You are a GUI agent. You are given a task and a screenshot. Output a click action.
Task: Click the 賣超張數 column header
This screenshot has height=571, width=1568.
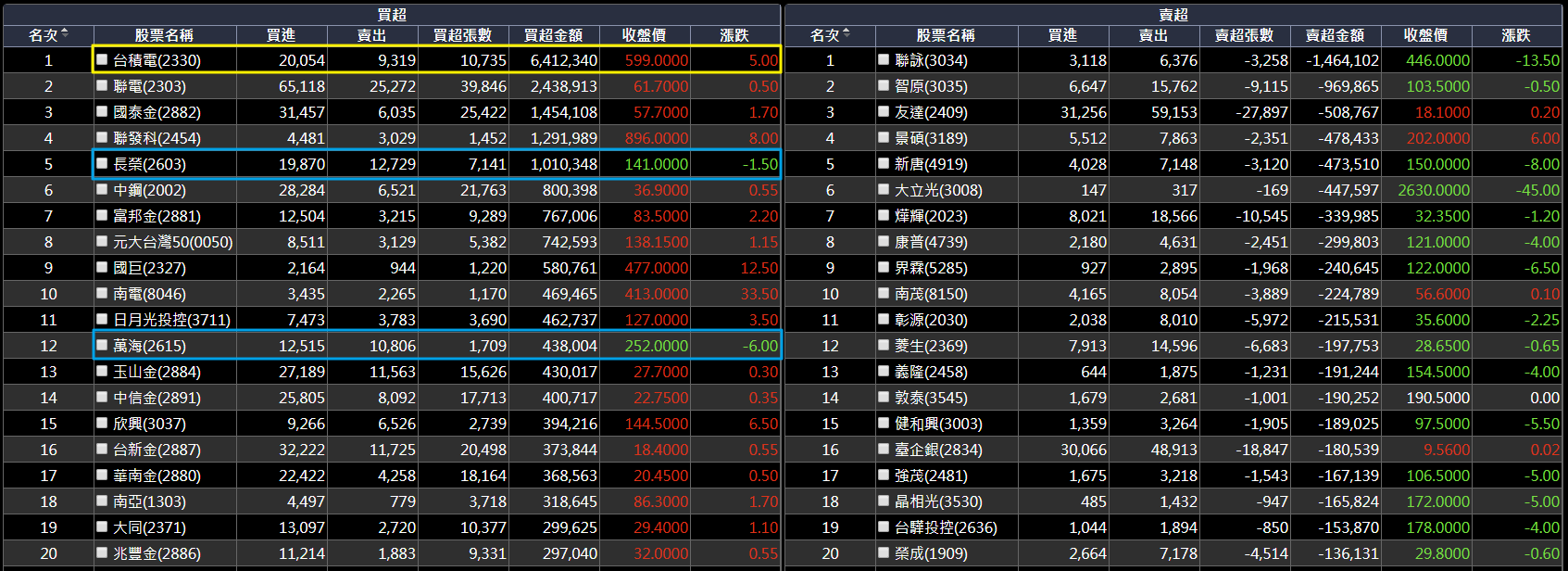pos(1245,35)
